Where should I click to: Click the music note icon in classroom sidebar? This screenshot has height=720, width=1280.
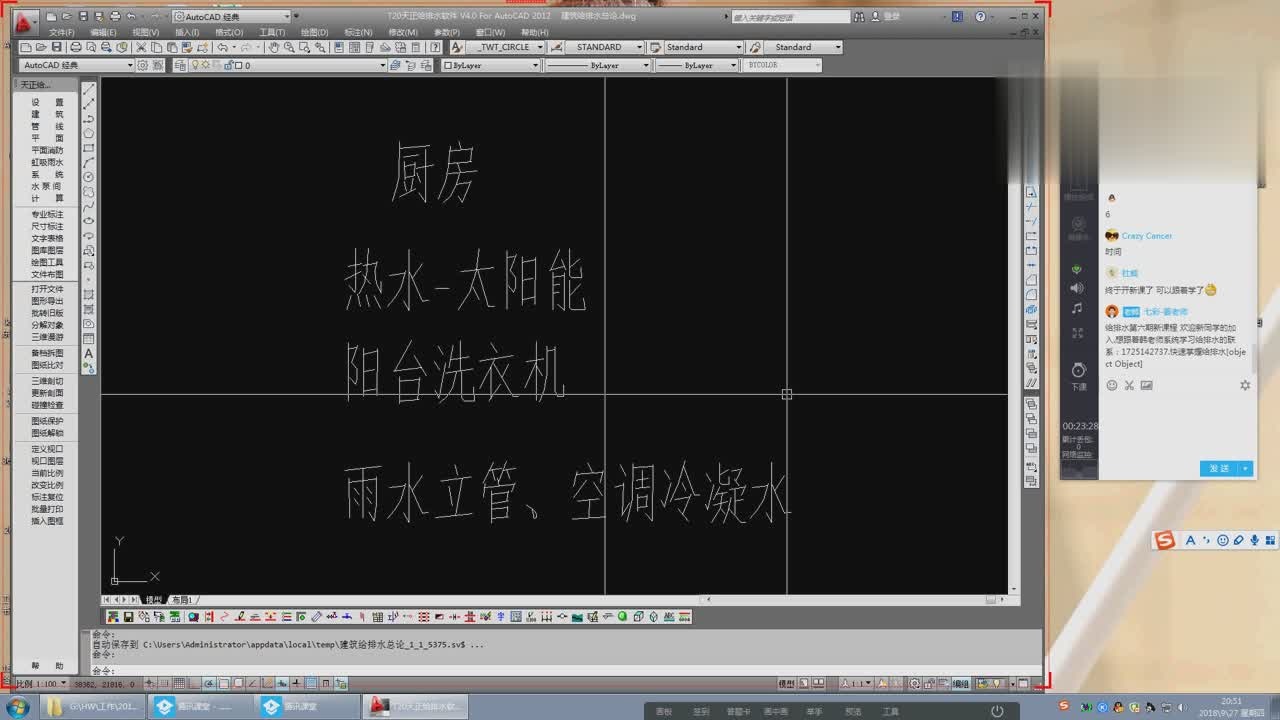click(x=1077, y=309)
